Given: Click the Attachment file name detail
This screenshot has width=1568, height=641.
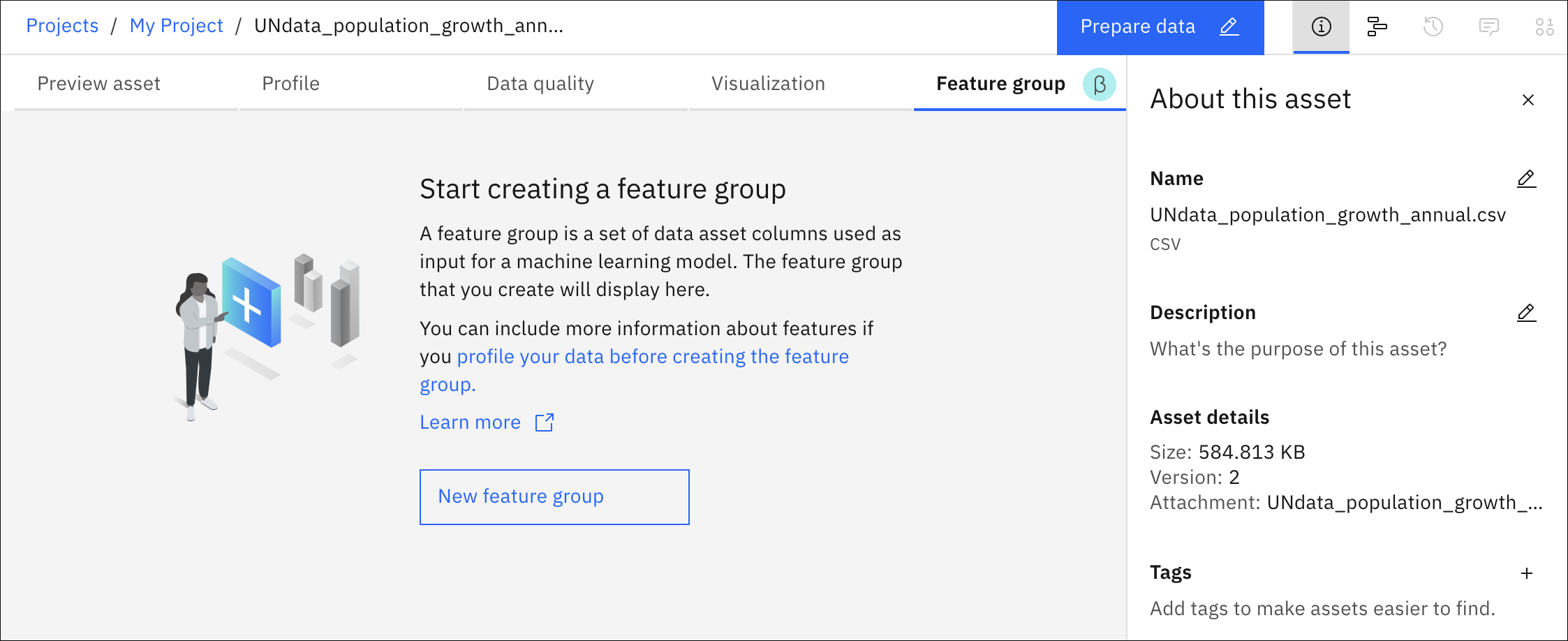Looking at the screenshot, I should click(1346, 503).
